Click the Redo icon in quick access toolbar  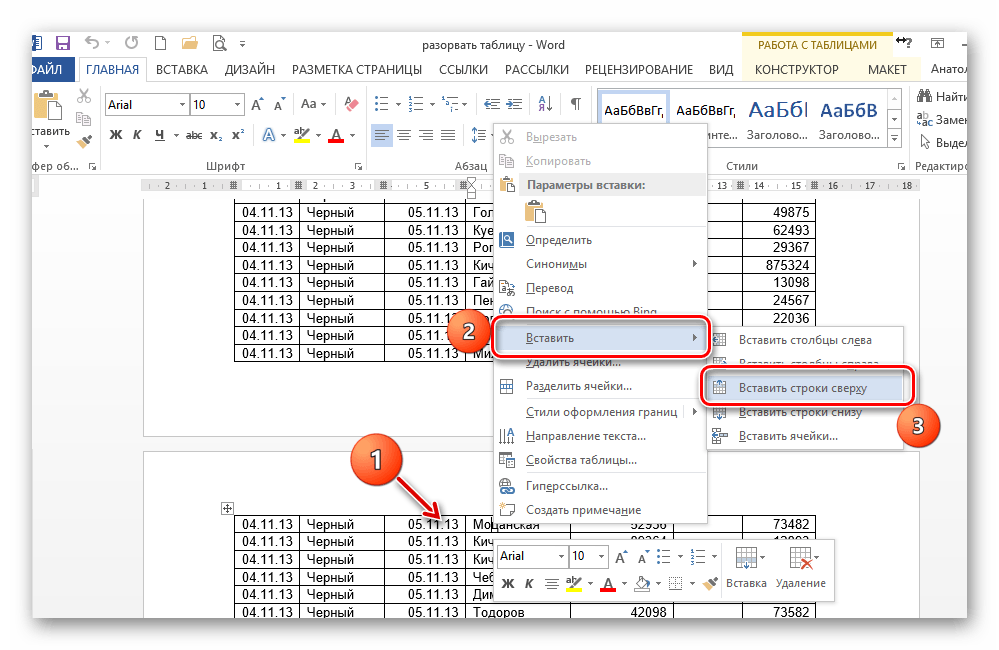point(131,43)
